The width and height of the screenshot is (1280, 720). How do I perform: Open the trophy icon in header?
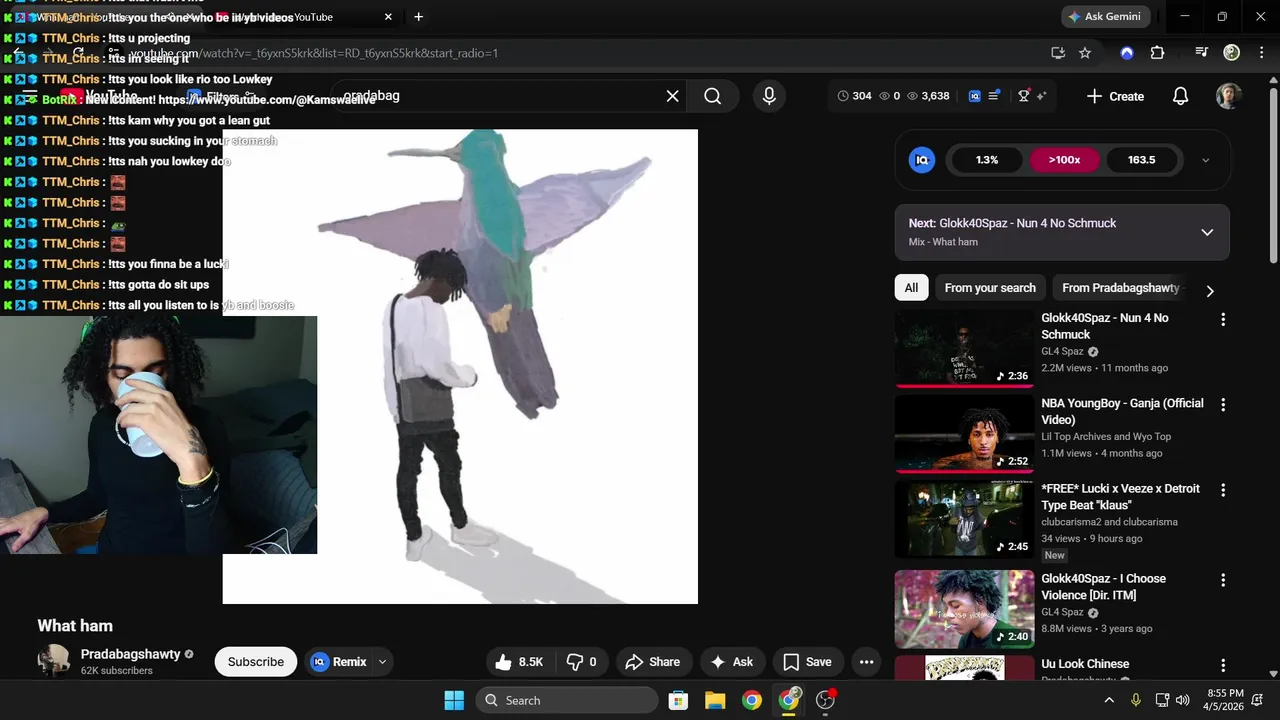tap(1024, 96)
